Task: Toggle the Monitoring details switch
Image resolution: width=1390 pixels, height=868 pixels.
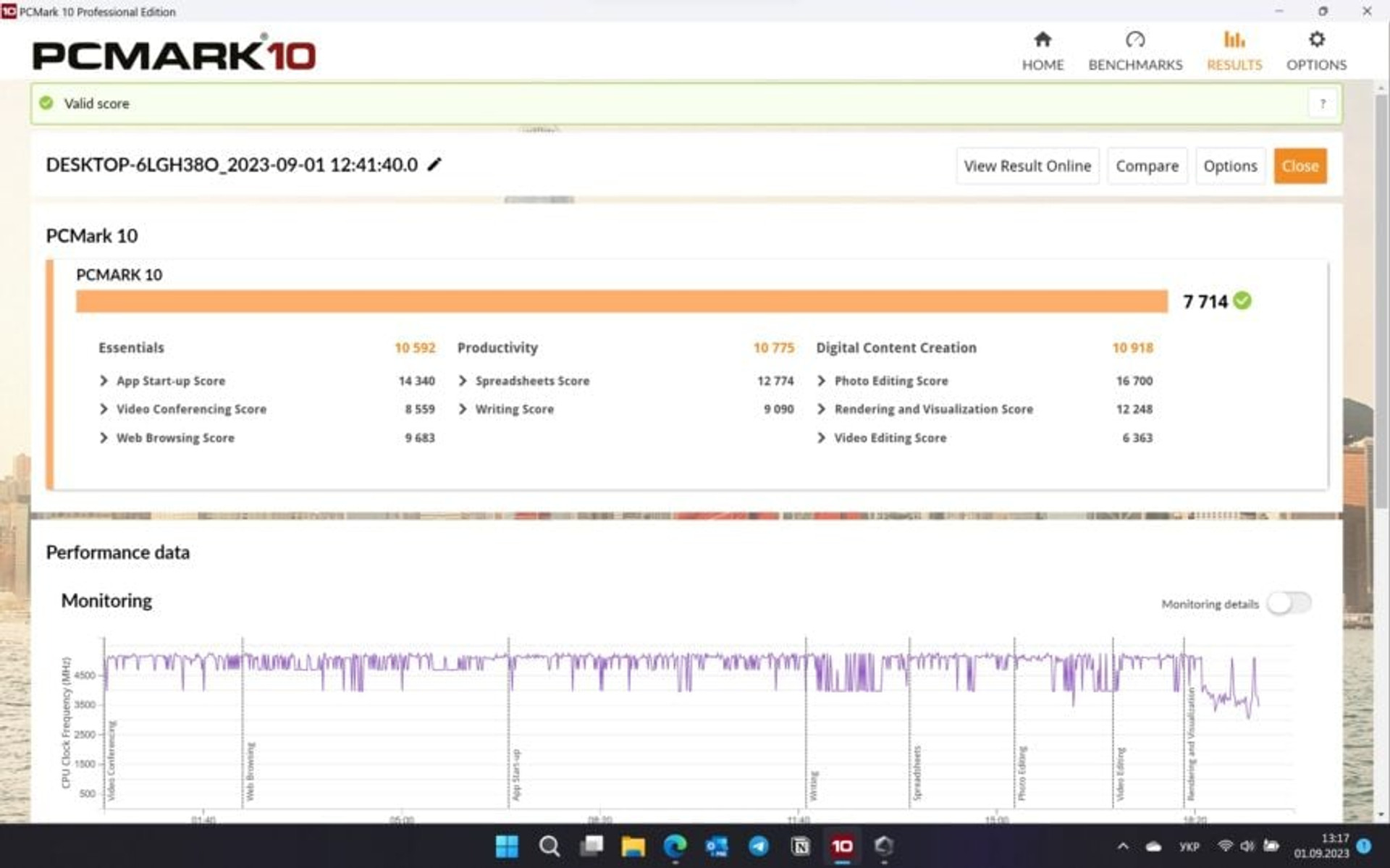Action: tap(1289, 603)
